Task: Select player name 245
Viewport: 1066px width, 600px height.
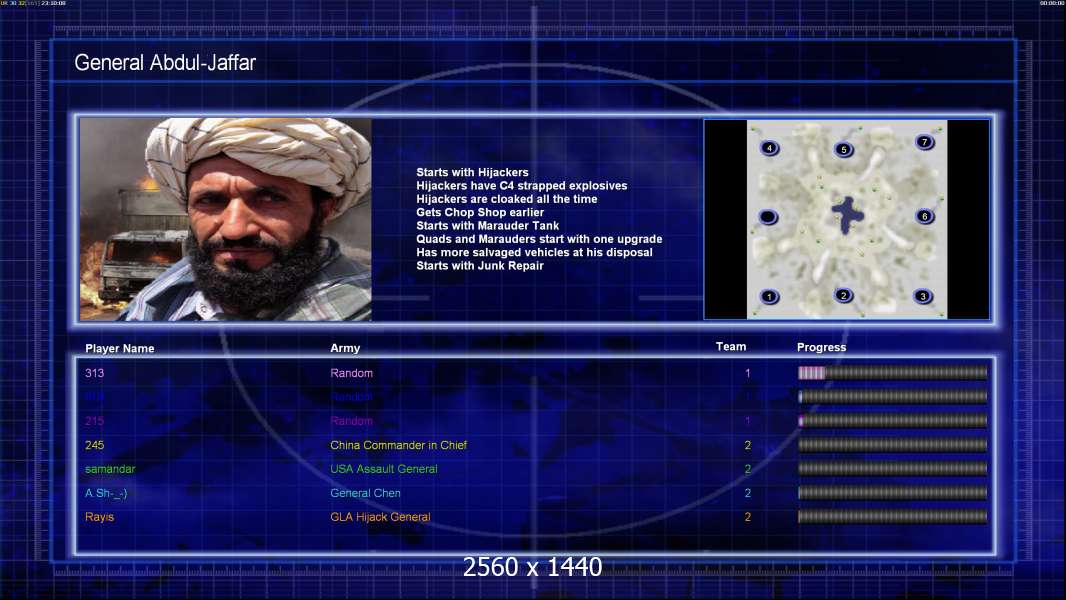Action: 94,445
